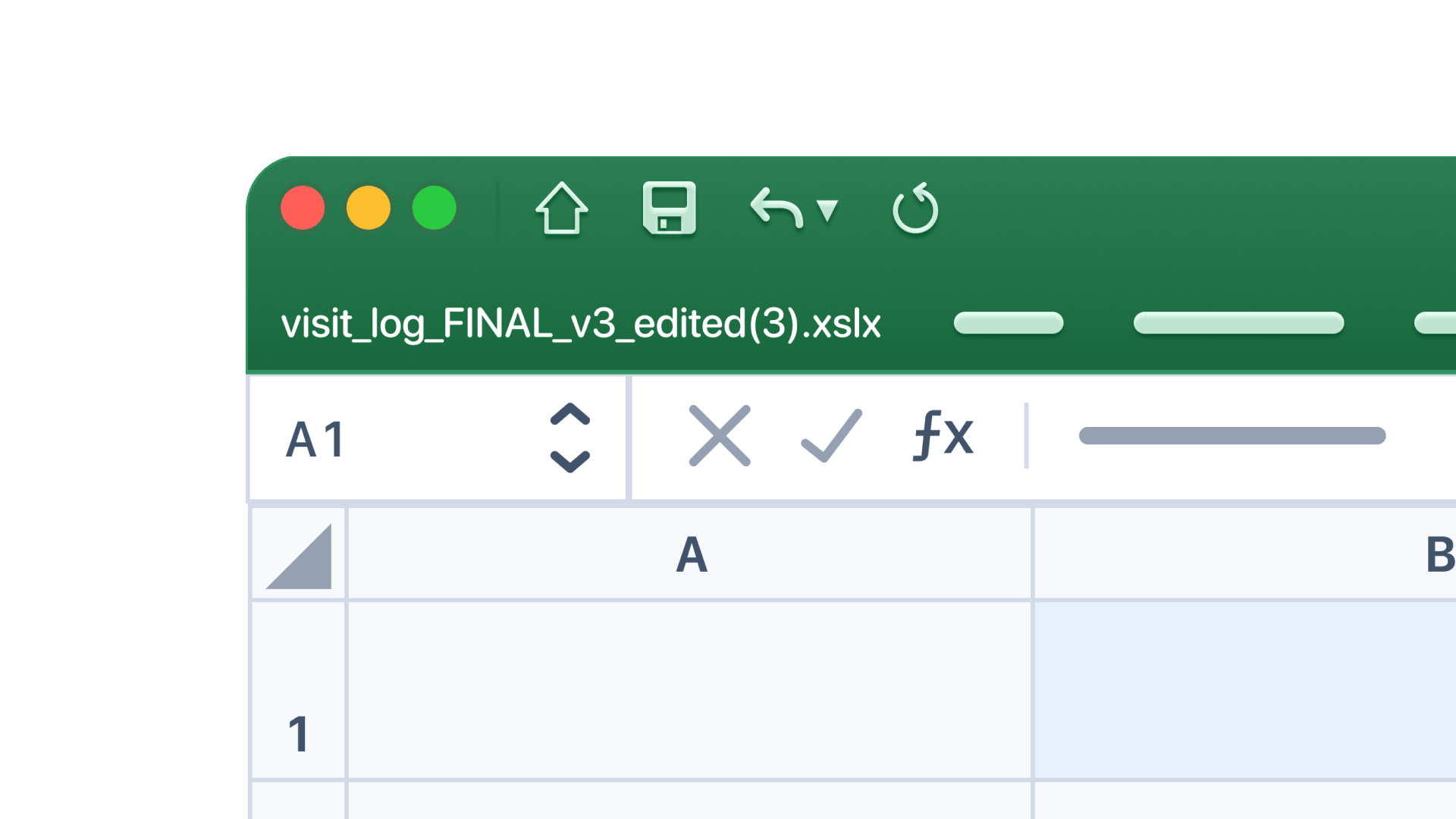Open the first ribbon tab placeholder after the filename
Screen dimensions: 1456x819
point(1009,323)
